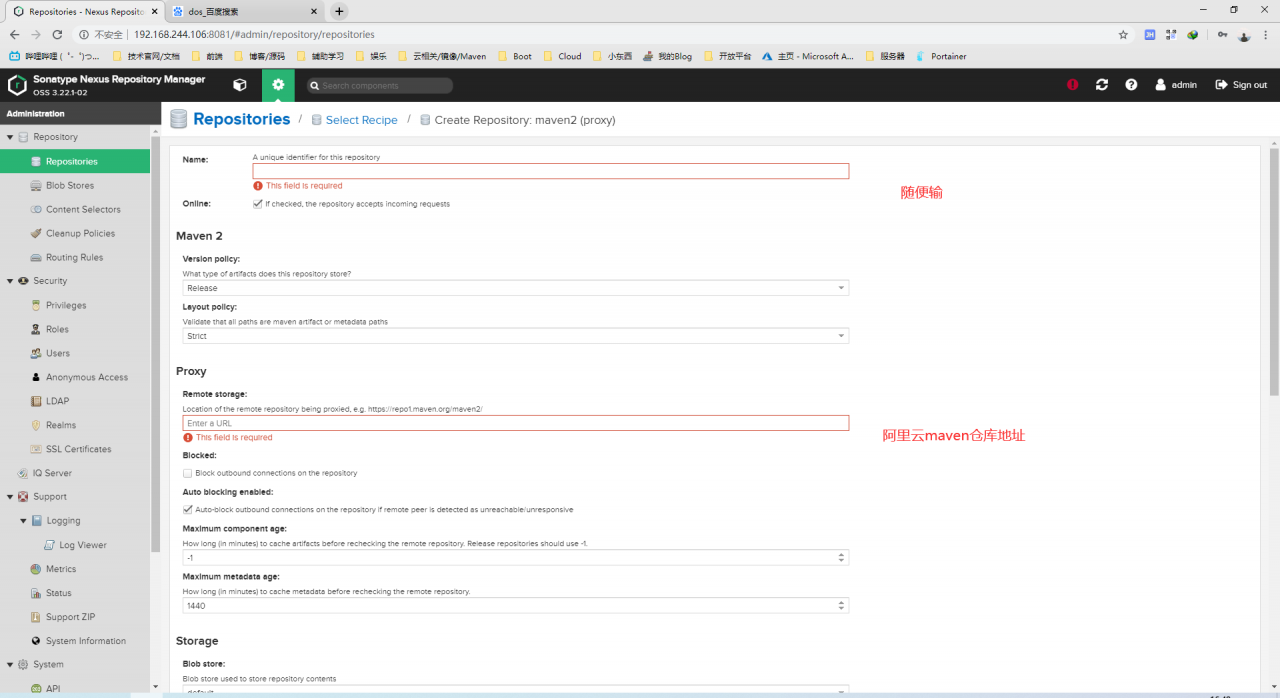Collapse the System tree node
1280x698 pixels.
tap(10, 665)
